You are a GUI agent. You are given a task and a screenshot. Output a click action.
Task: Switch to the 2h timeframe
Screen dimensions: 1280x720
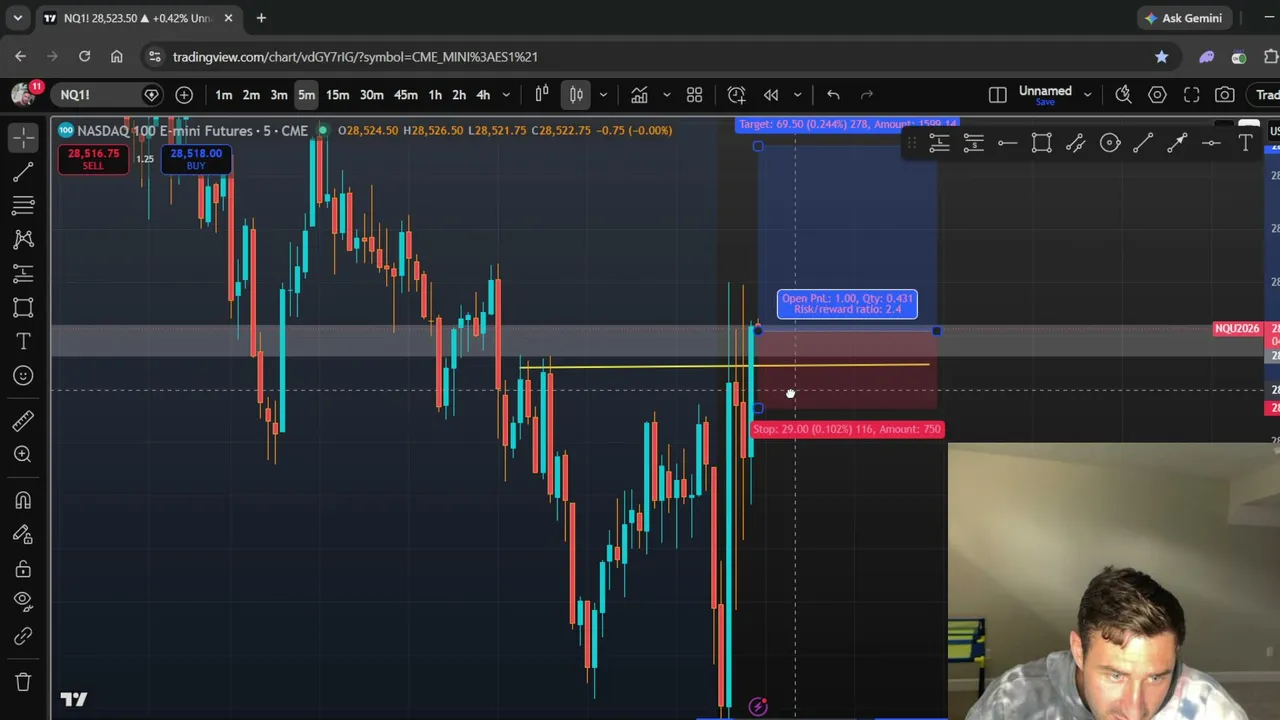click(459, 95)
